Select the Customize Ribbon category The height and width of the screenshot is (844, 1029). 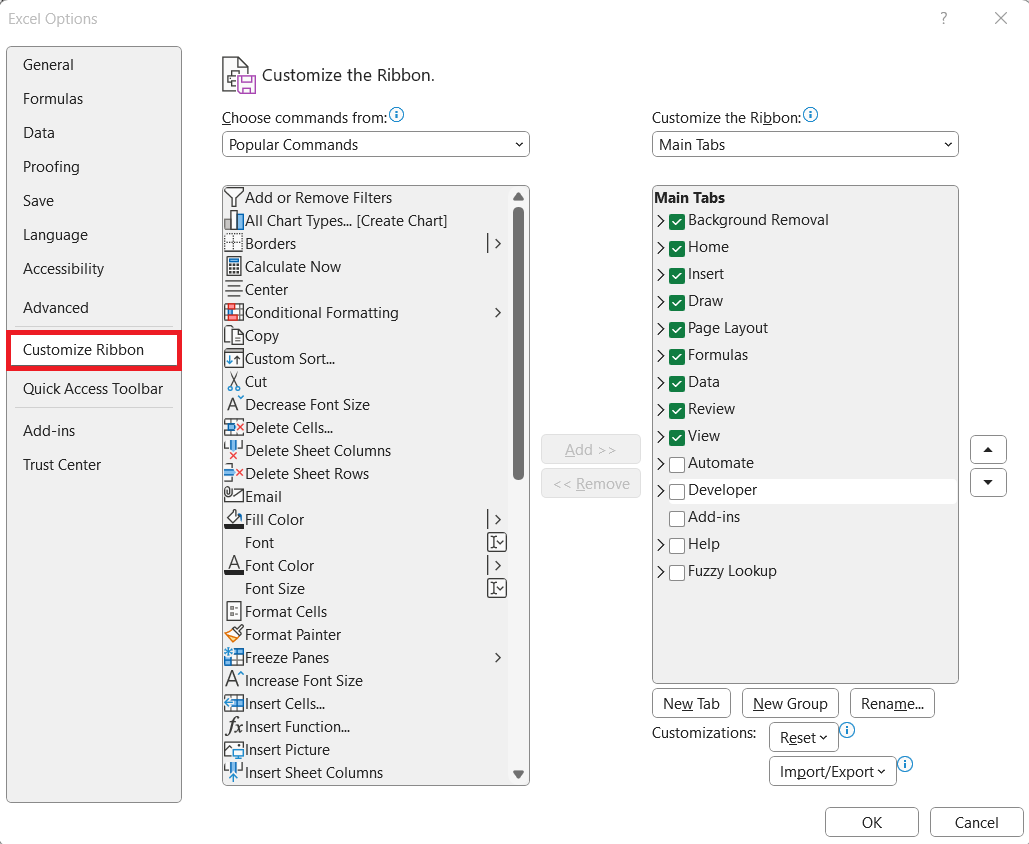click(94, 350)
